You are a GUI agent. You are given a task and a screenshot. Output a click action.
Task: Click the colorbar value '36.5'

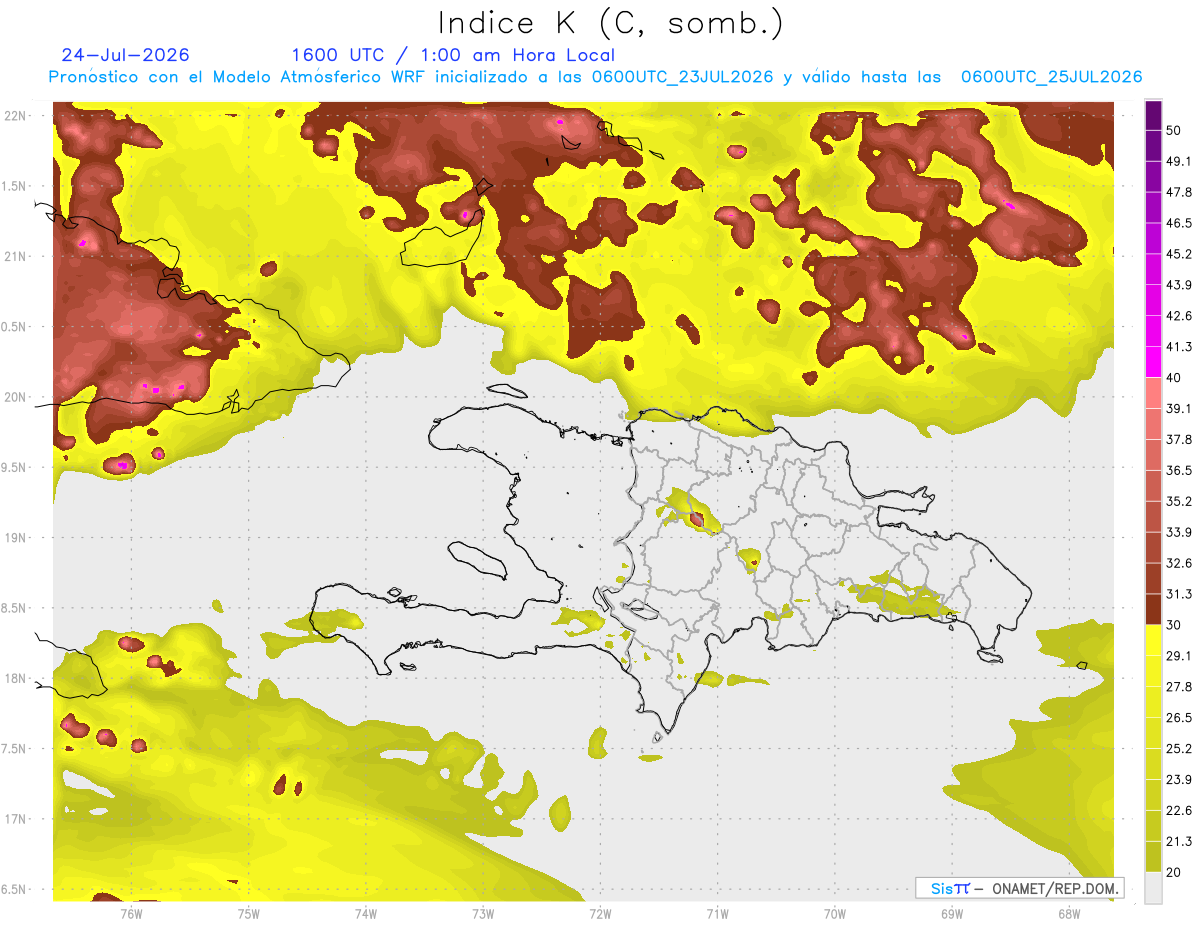(1179, 470)
